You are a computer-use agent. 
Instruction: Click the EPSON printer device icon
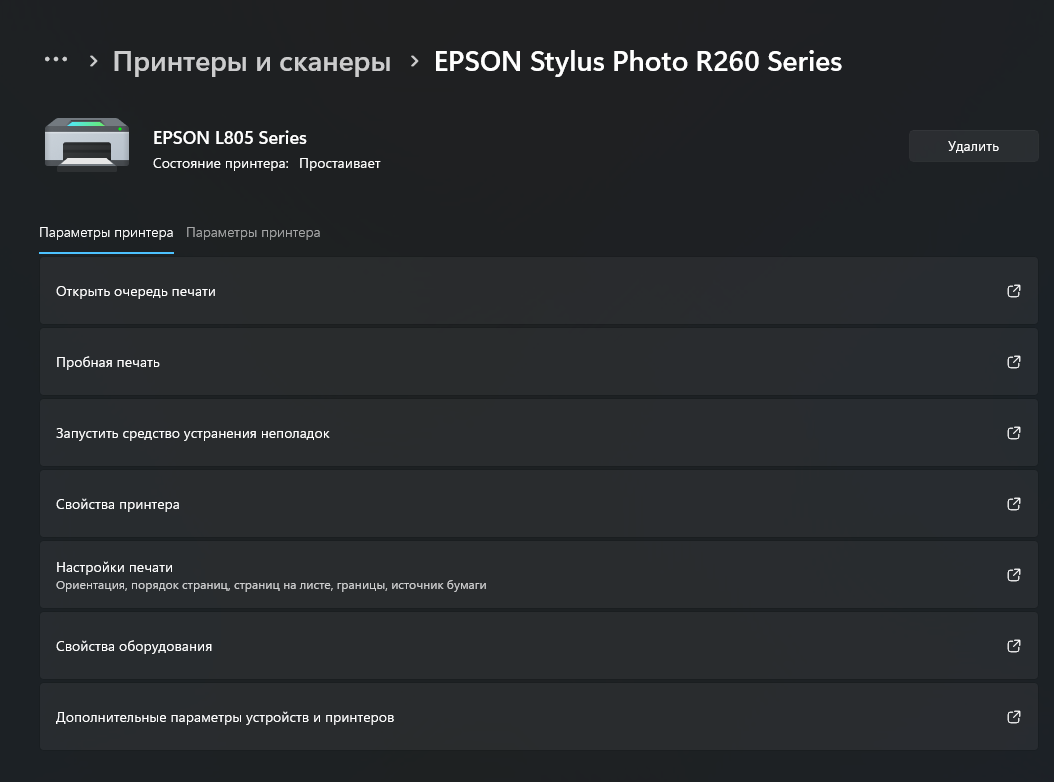(87, 145)
